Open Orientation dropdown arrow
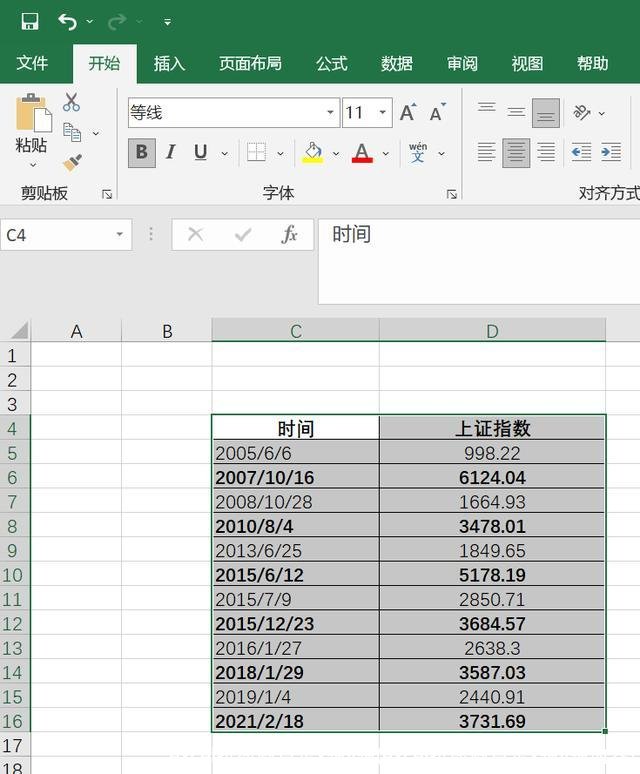 pos(602,114)
